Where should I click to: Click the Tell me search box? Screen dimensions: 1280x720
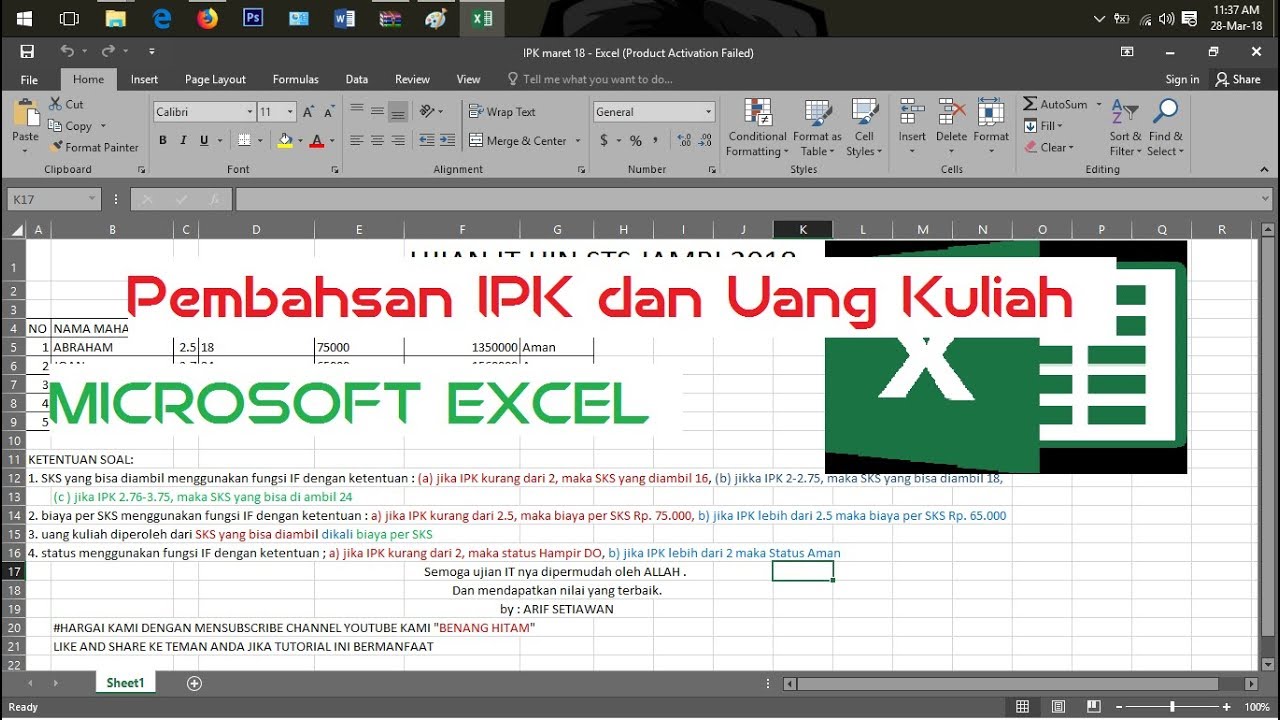(590, 79)
